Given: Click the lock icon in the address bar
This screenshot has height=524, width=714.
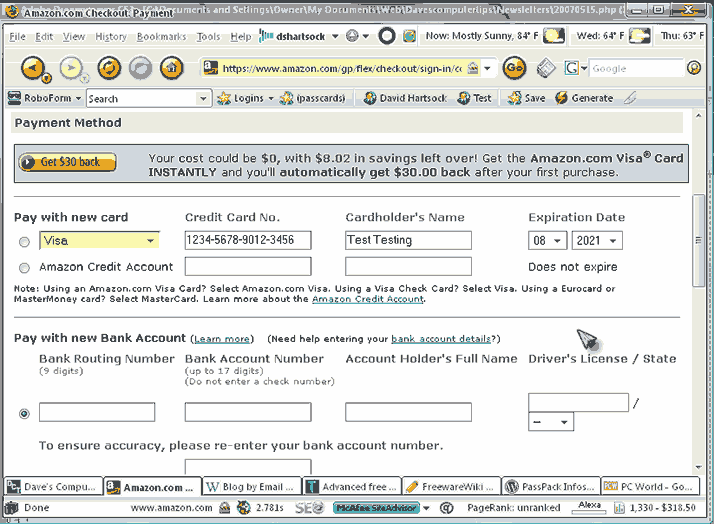Looking at the screenshot, I should coord(474,68).
